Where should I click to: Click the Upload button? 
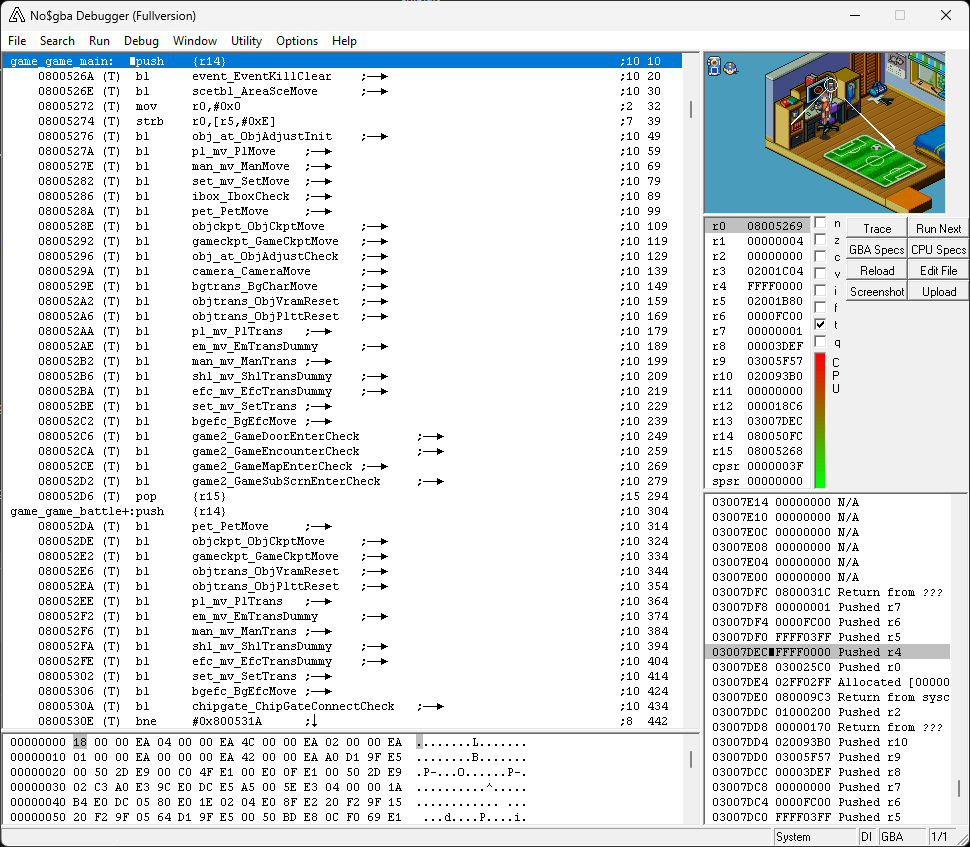(938, 291)
